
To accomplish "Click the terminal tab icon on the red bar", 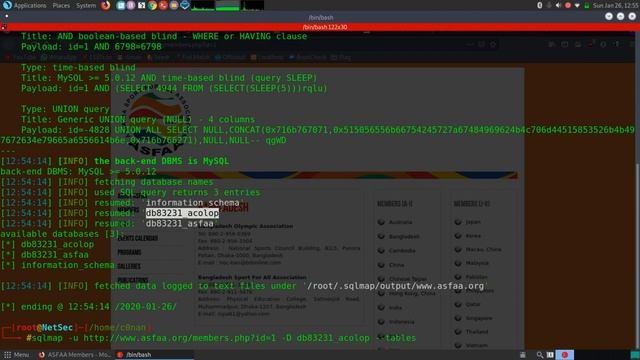I will point(3,27).
